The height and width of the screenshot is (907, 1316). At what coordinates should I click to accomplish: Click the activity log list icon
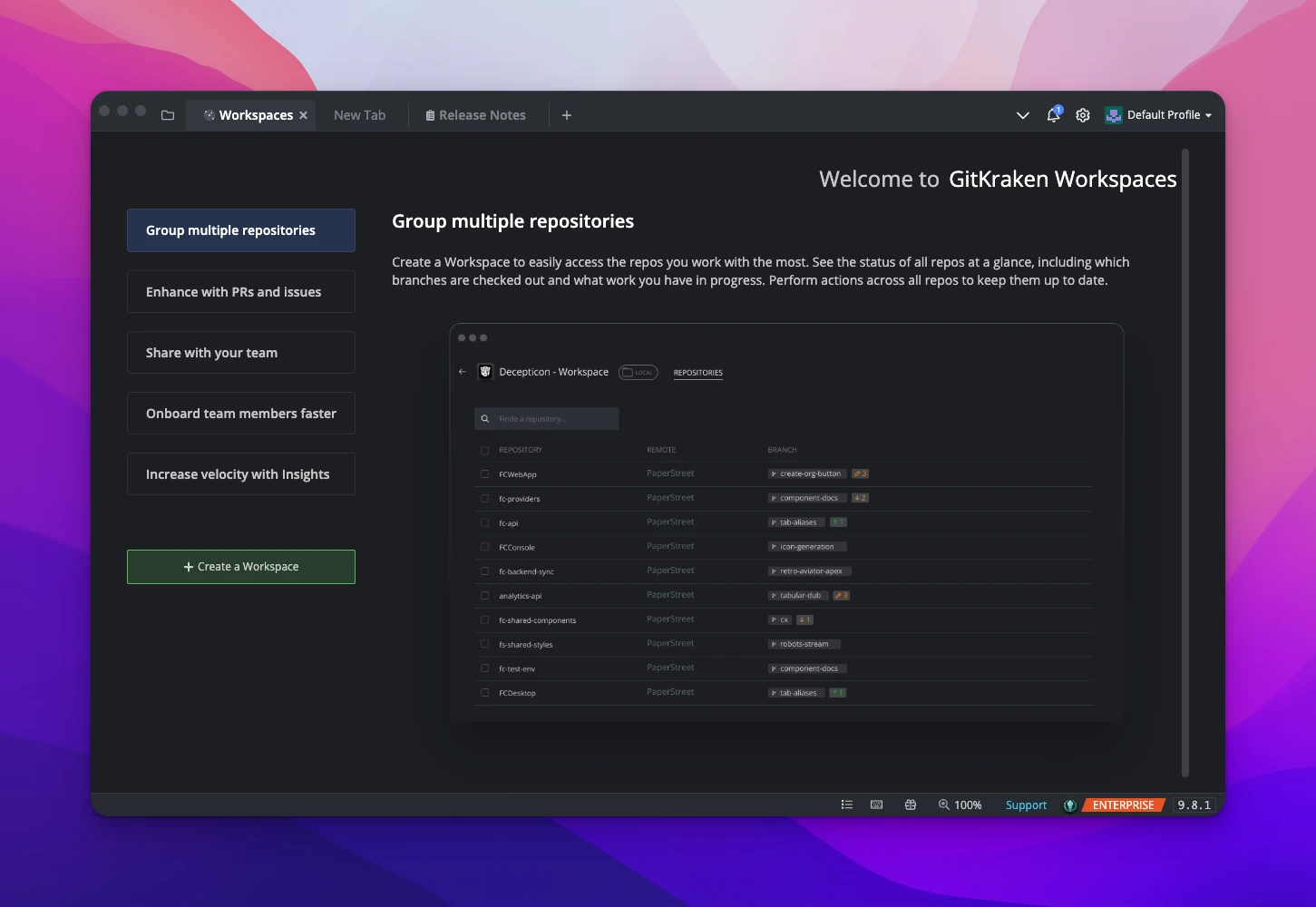coord(846,805)
